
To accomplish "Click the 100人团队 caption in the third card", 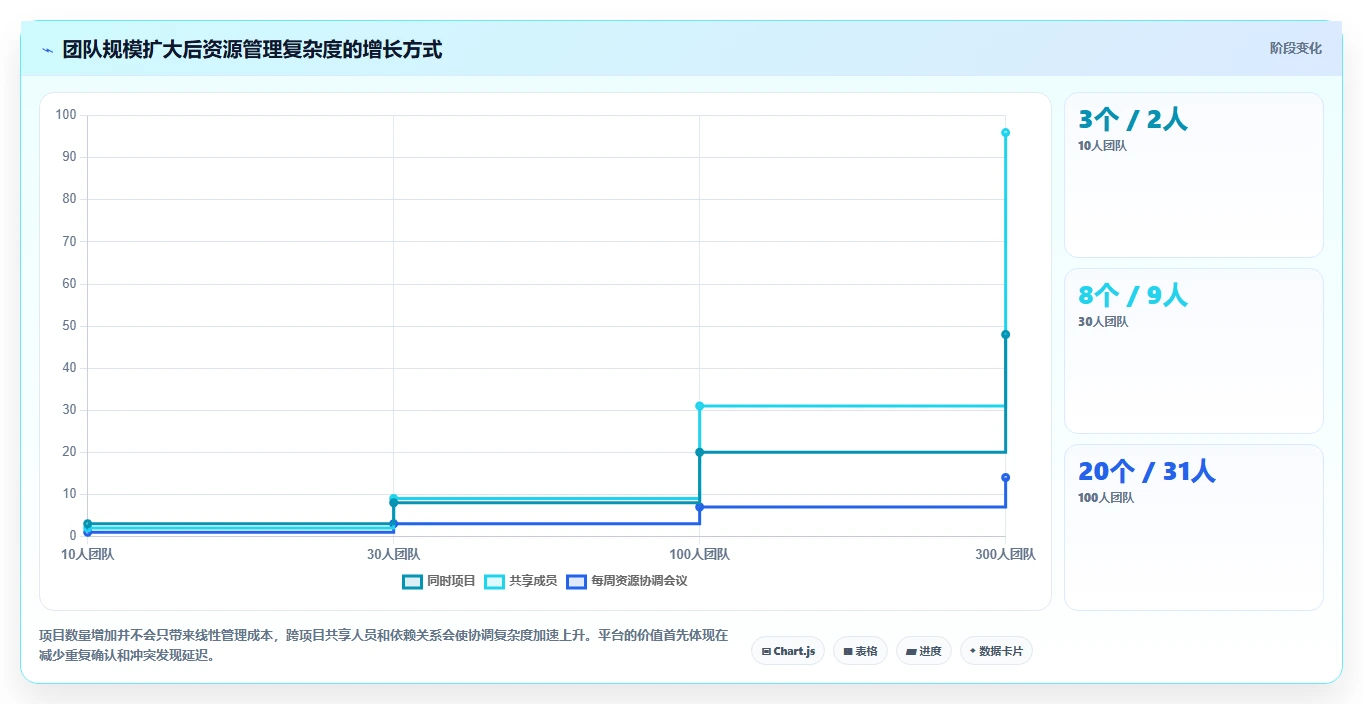I will [x=1106, y=498].
